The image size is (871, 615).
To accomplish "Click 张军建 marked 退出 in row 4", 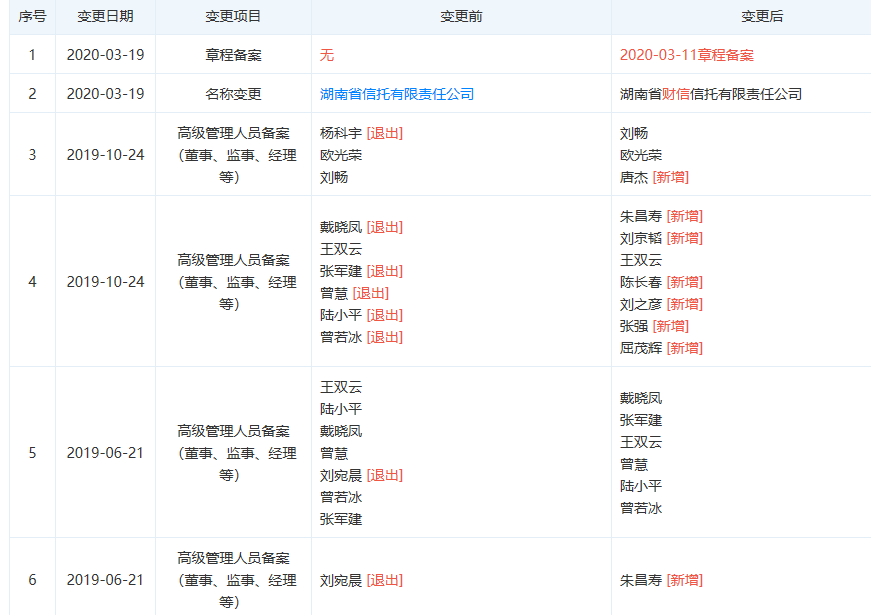I will (341, 271).
